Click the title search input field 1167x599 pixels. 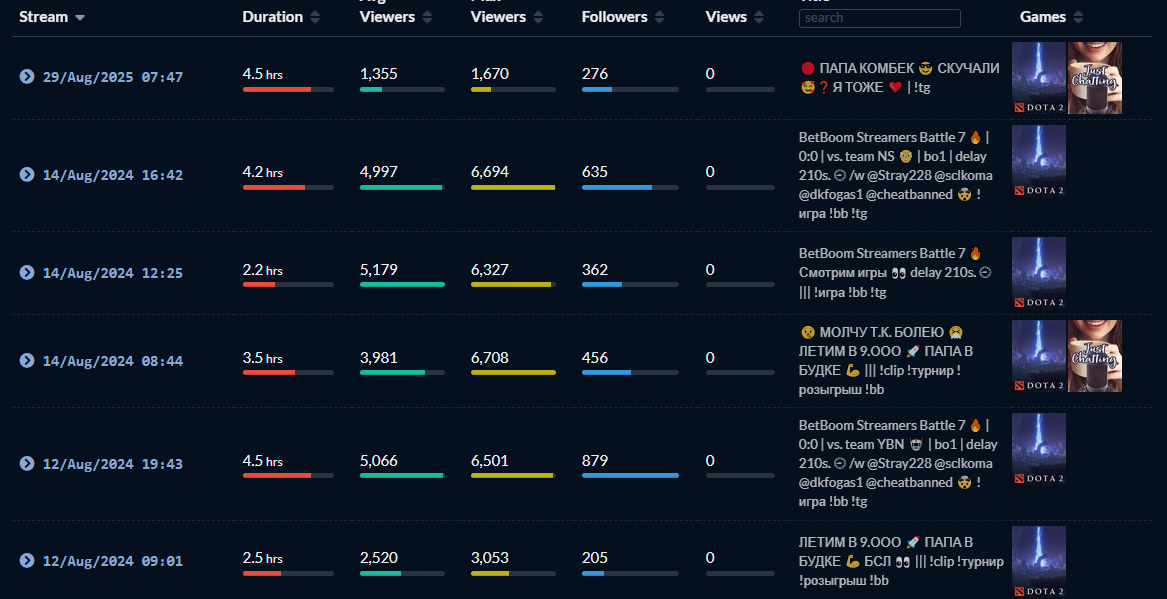tap(879, 18)
